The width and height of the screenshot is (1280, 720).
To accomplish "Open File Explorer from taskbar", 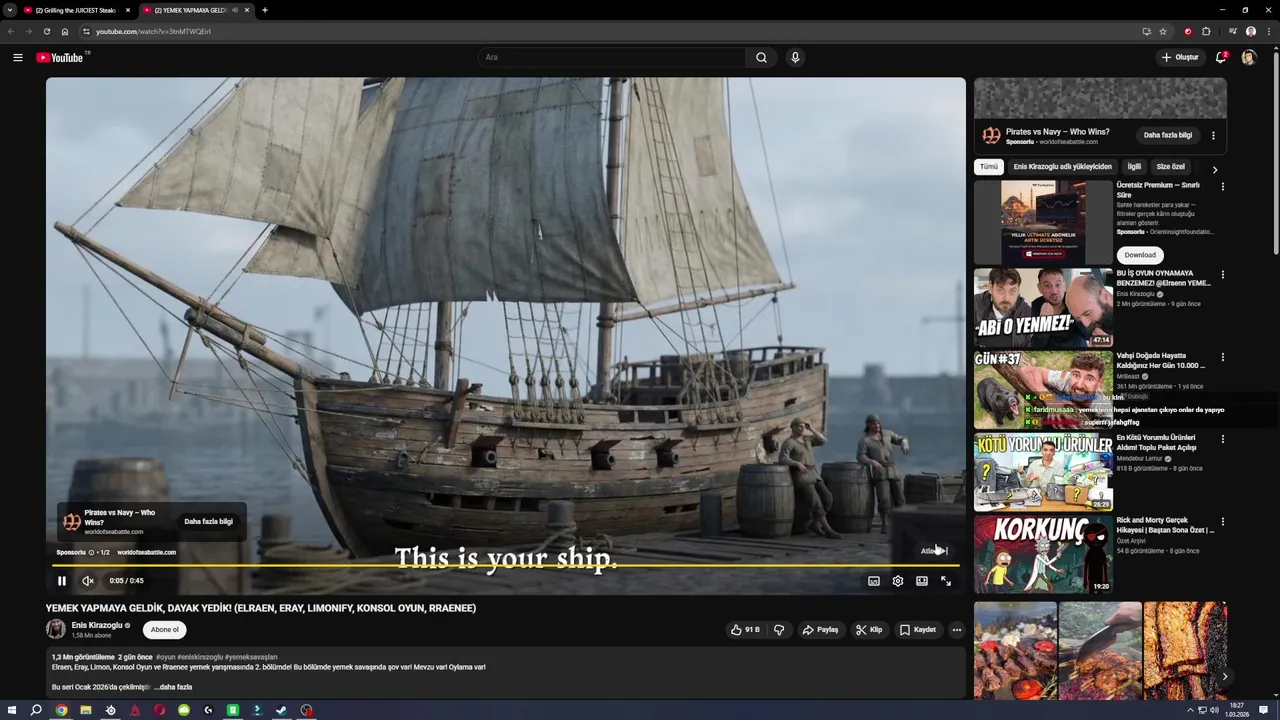I will point(86,710).
